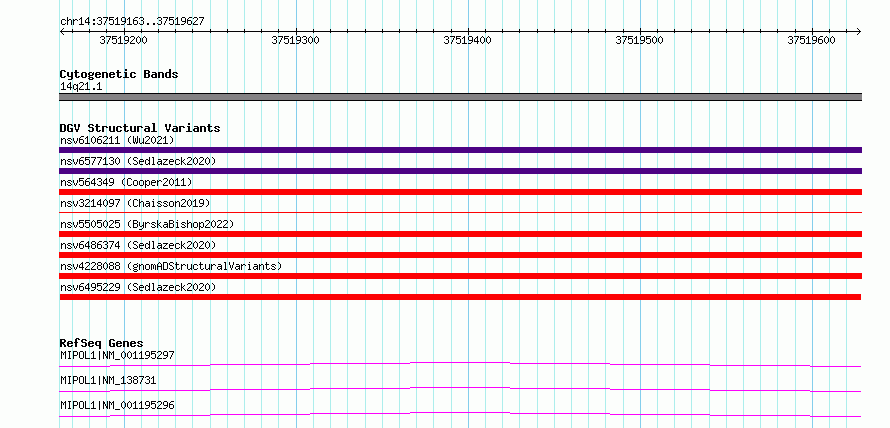
Task: Open variant nsv564349 (Cooper2011) label
Action: click(x=126, y=182)
